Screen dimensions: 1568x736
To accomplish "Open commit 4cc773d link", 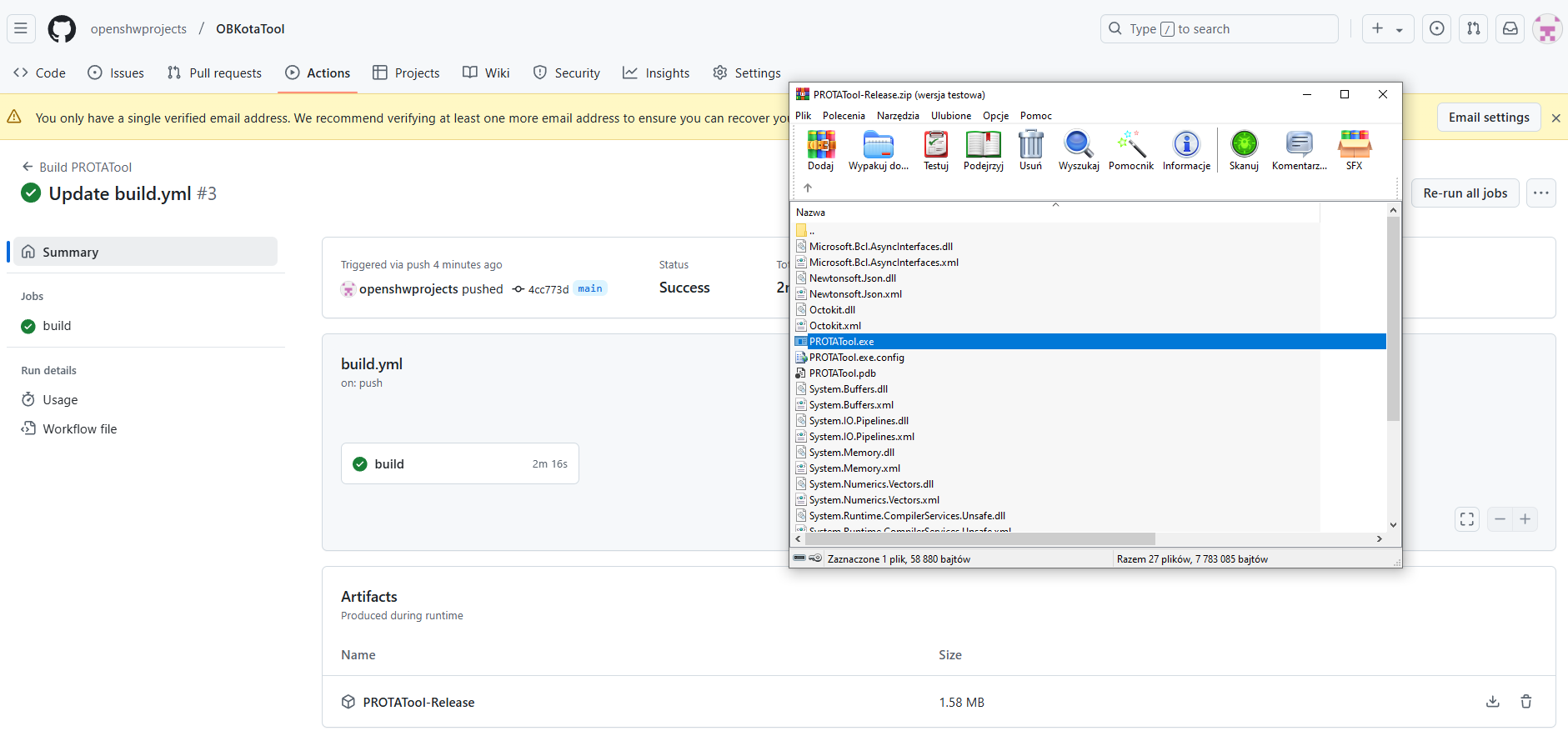I will (x=548, y=289).
